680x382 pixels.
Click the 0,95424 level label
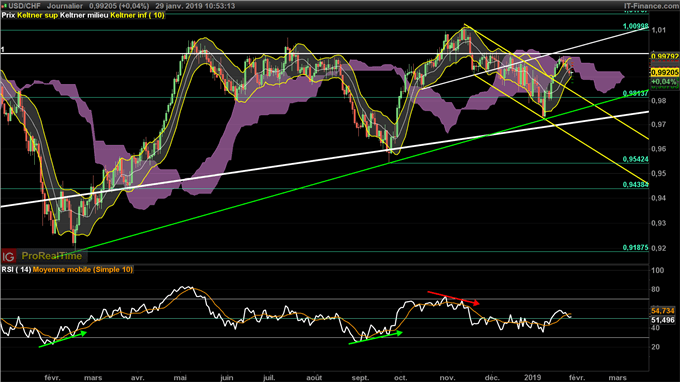(x=635, y=159)
